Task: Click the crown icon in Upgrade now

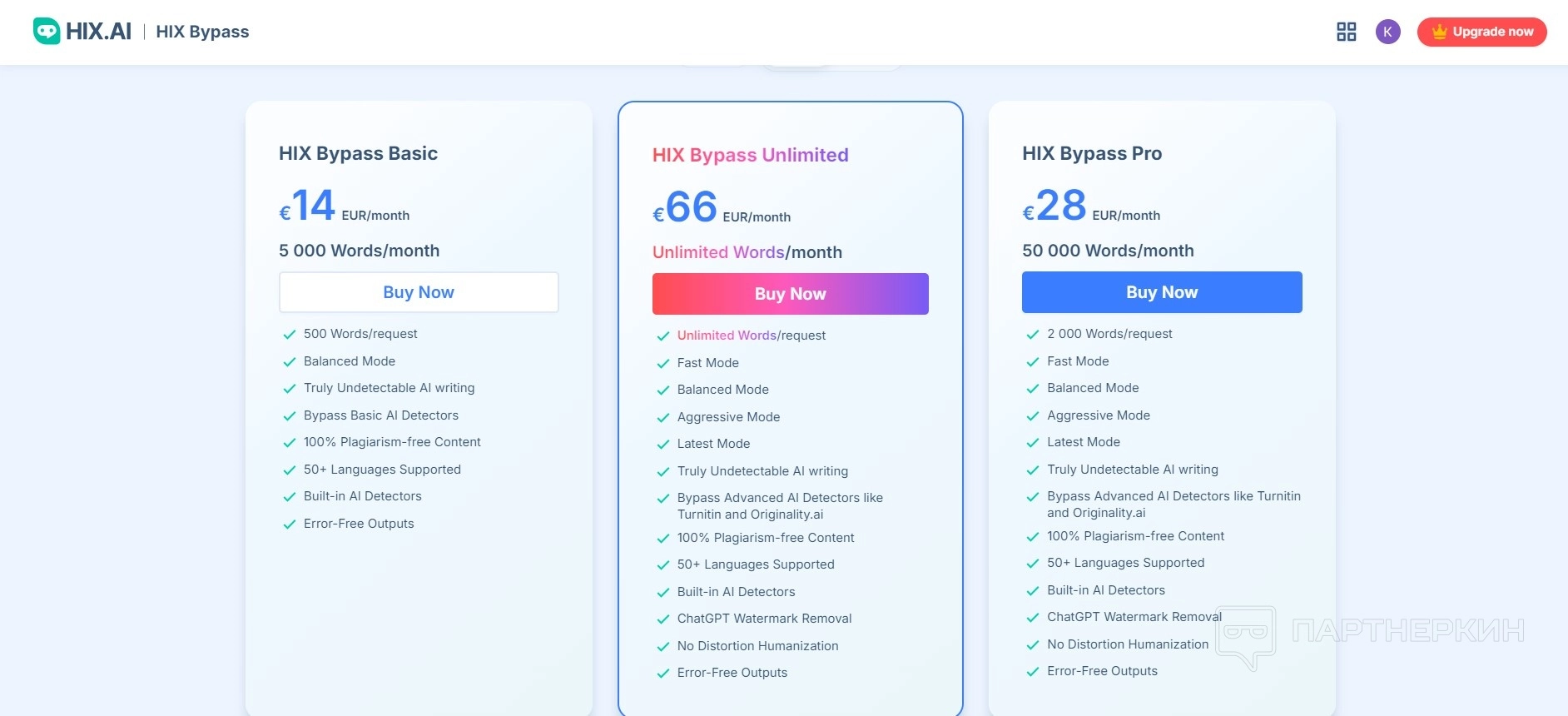Action: (x=1439, y=32)
